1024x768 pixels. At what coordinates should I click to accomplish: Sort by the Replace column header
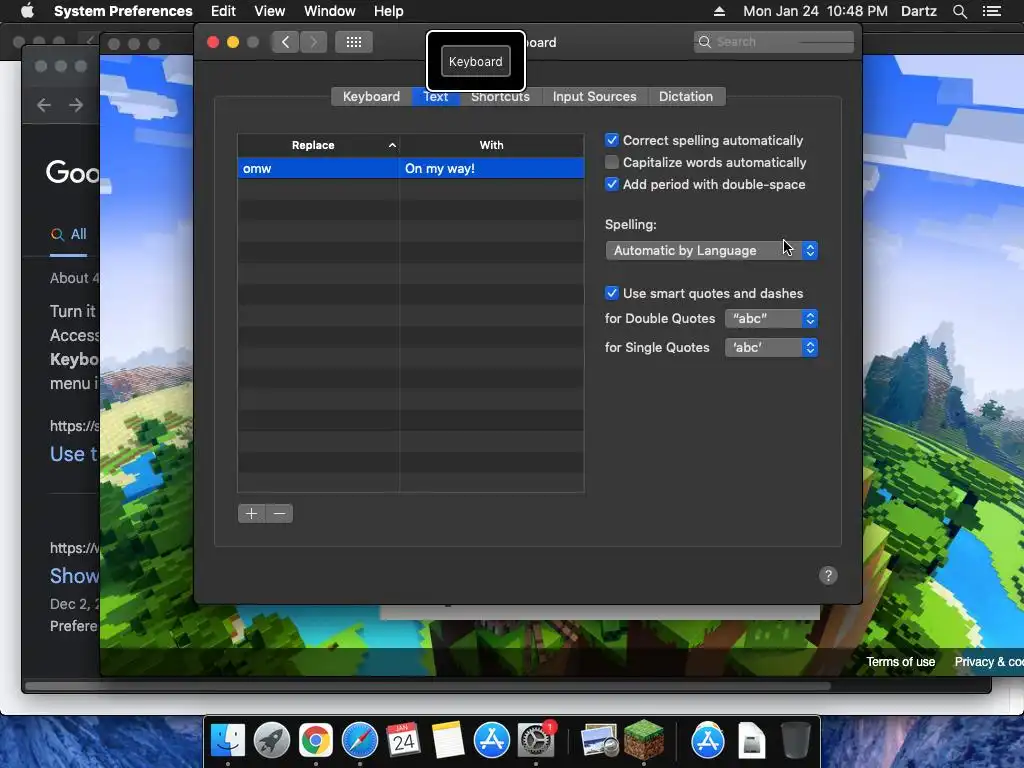[x=318, y=145]
